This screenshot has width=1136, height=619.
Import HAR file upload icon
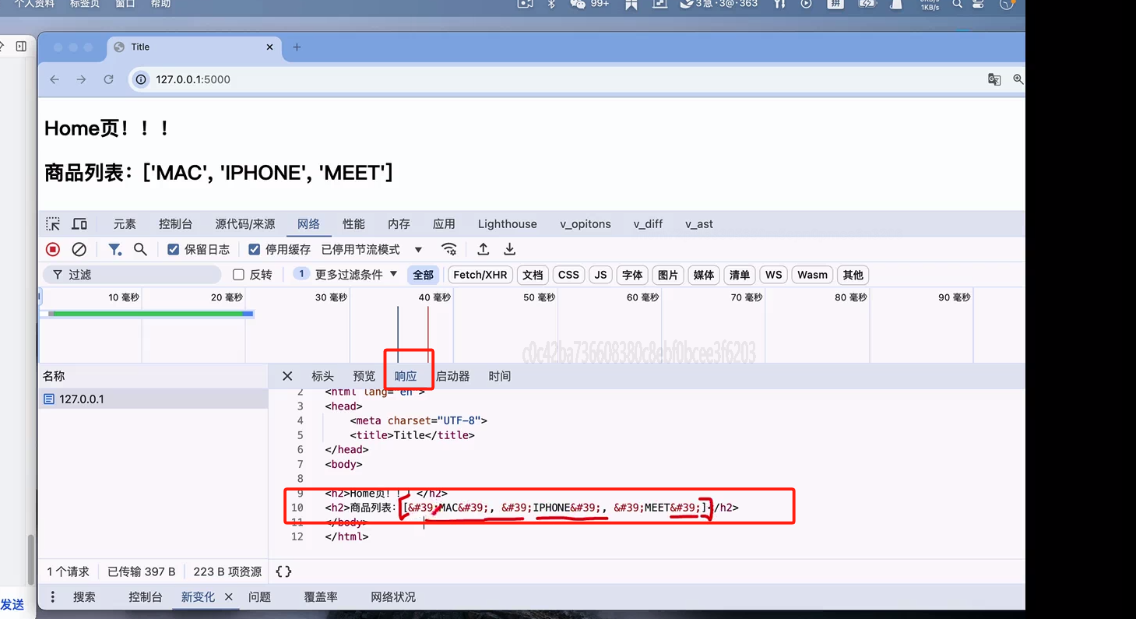click(483, 249)
